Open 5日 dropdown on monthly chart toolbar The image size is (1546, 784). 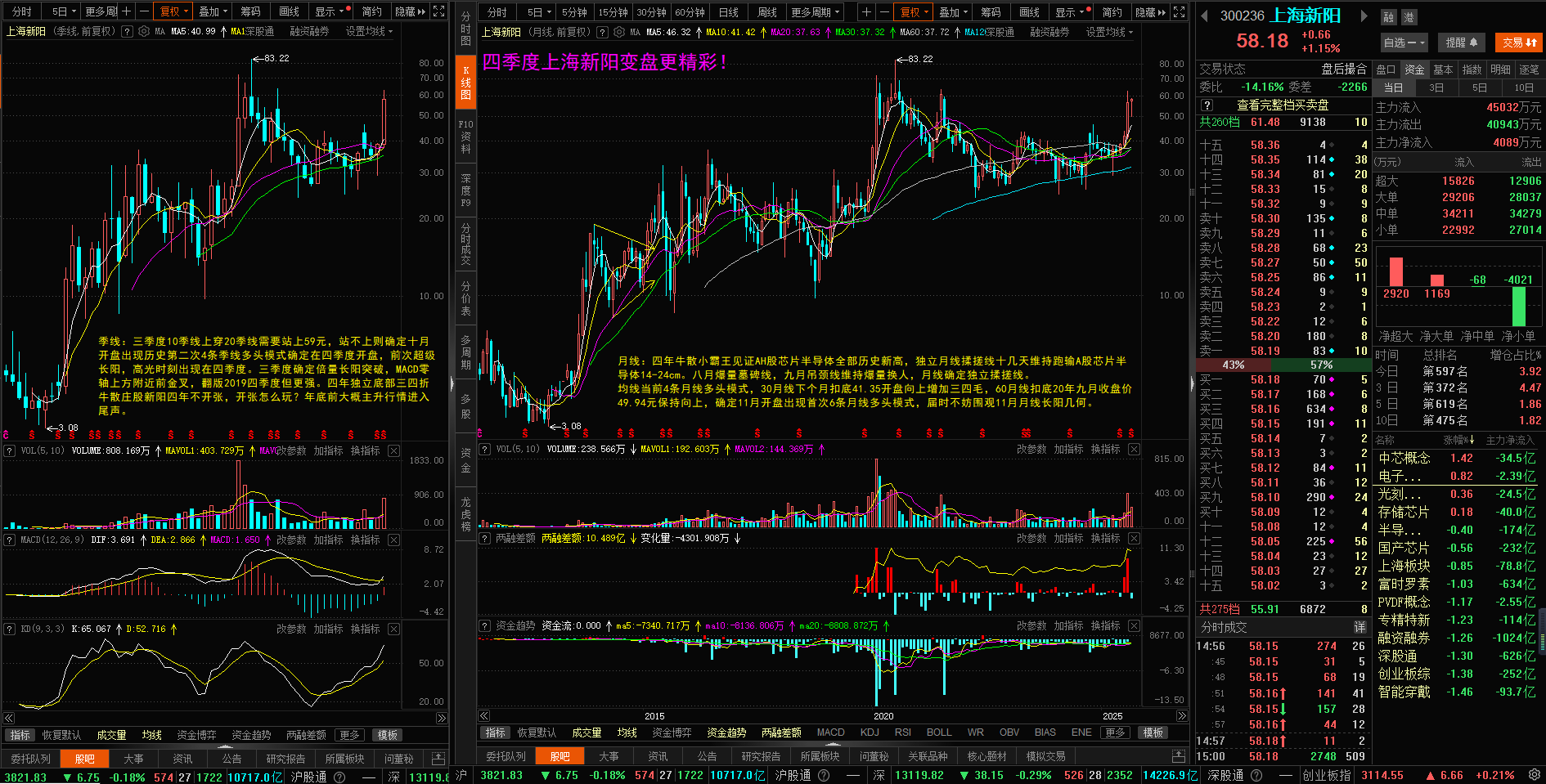(539, 11)
